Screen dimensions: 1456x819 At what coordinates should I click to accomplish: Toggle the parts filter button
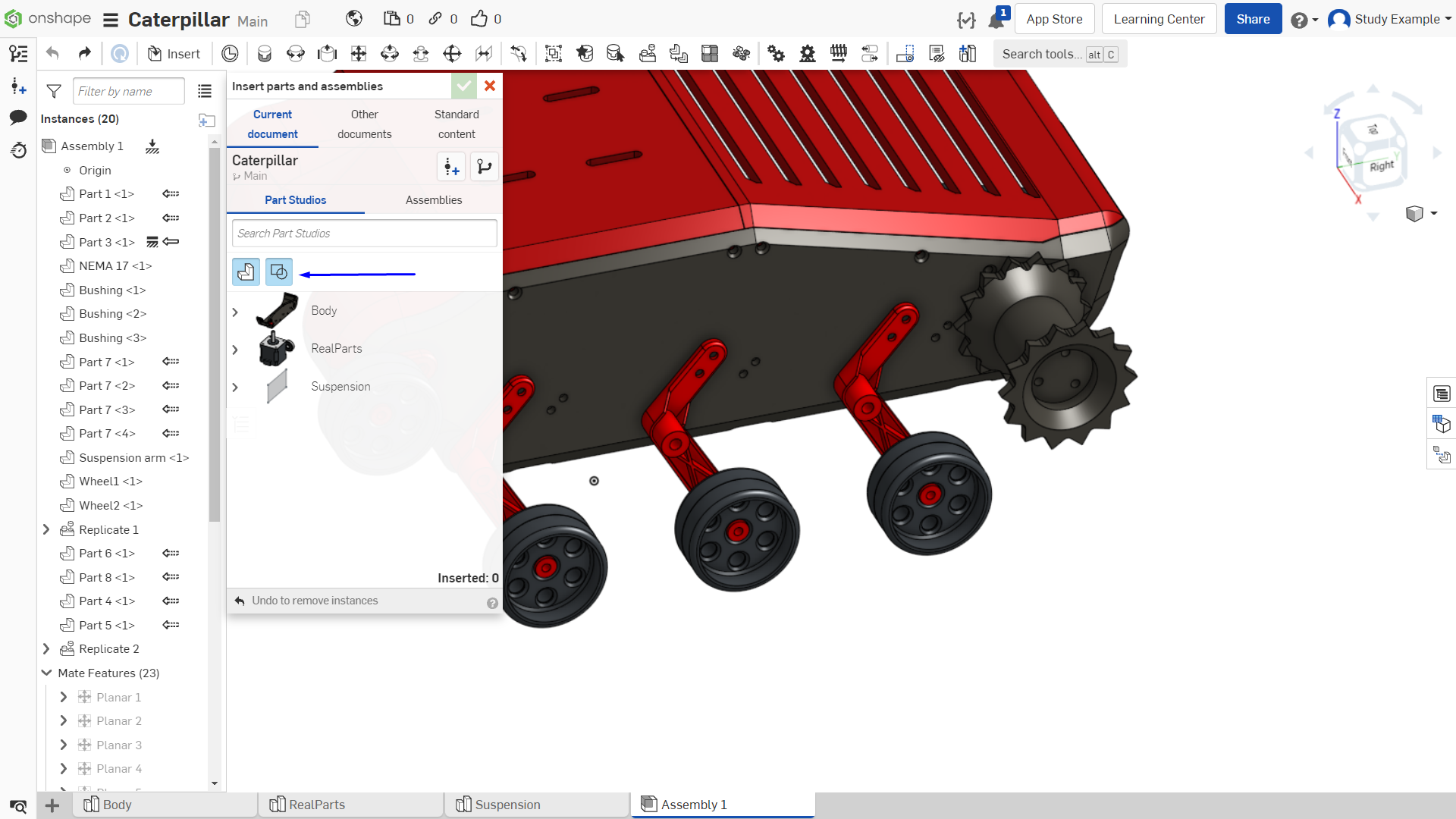point(246,271)
